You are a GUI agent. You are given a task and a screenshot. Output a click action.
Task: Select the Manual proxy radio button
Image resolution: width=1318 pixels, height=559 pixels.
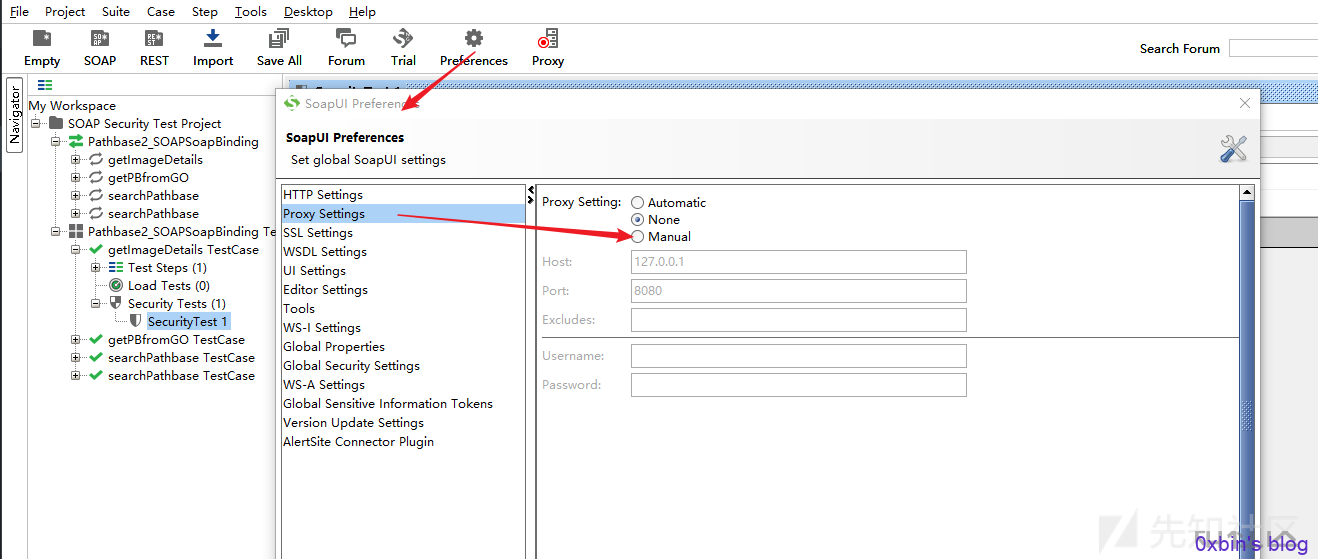(x=637, y=236)
